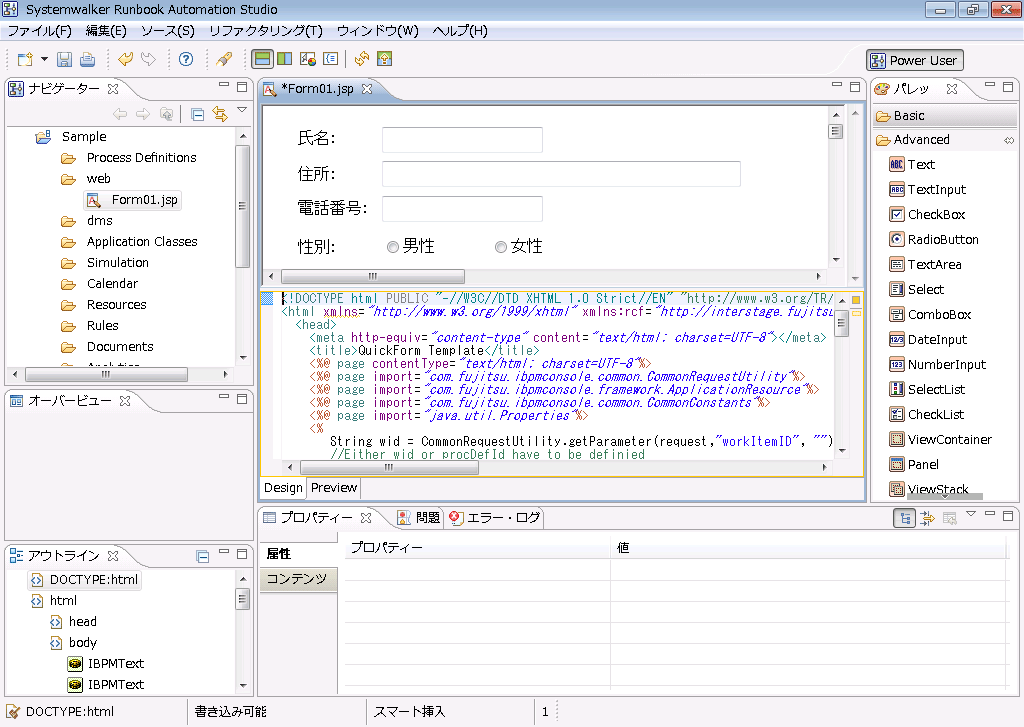The height and width of the screenshot is (727, 1024).
Task: Select the コンテンツ properties category
Action: coord(298,579)
